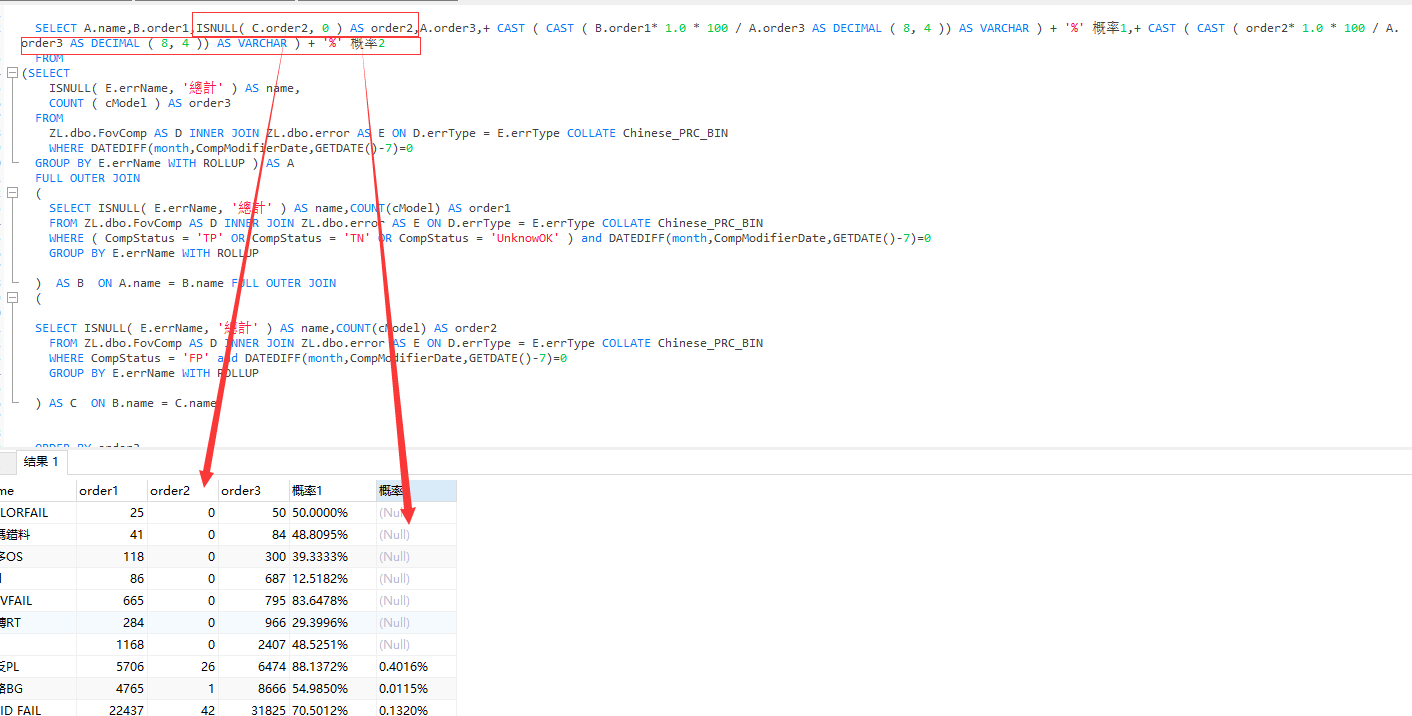Click the 概率1 cell showing 29.3996%
The height and width of the screenshot is (716, 1412).
coord(333,622)
